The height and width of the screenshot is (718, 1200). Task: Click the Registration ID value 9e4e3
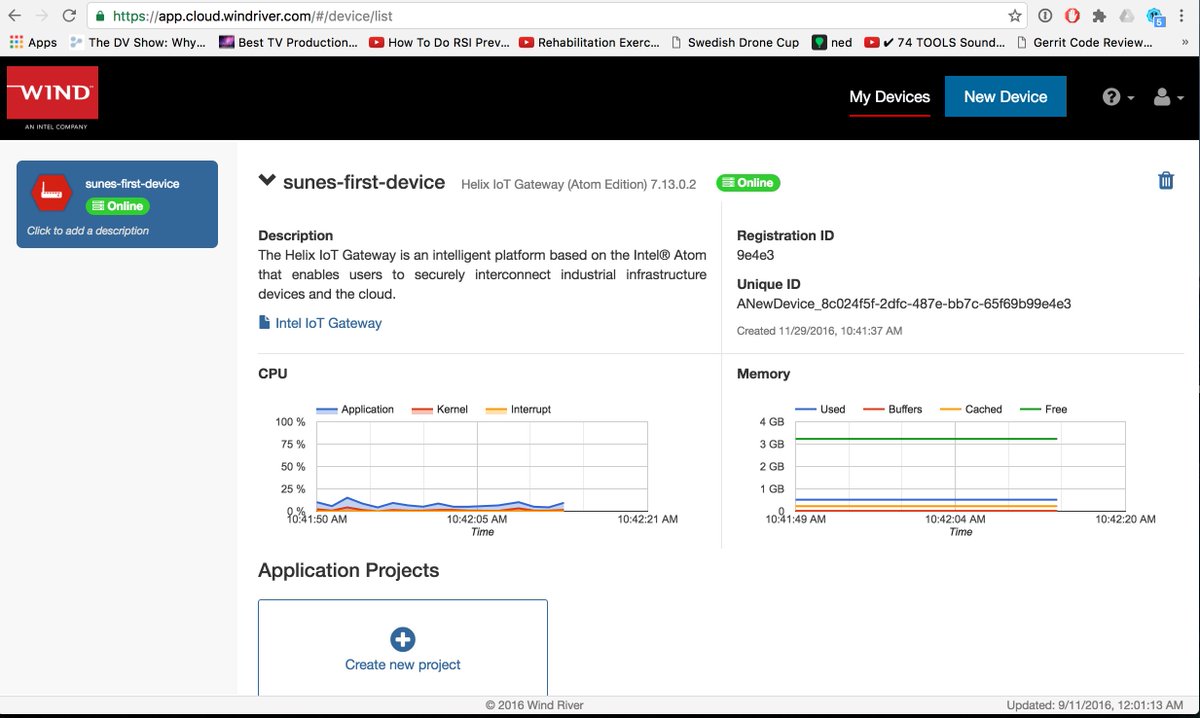coord(756,255)
